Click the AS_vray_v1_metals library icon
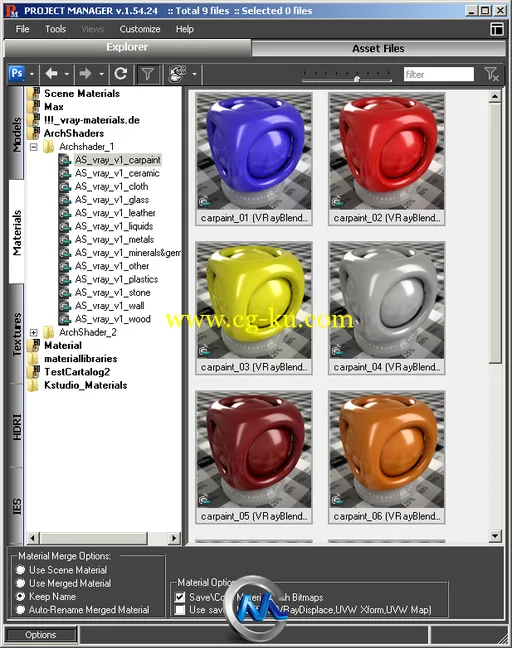512x648 pixels. (65, 239)
